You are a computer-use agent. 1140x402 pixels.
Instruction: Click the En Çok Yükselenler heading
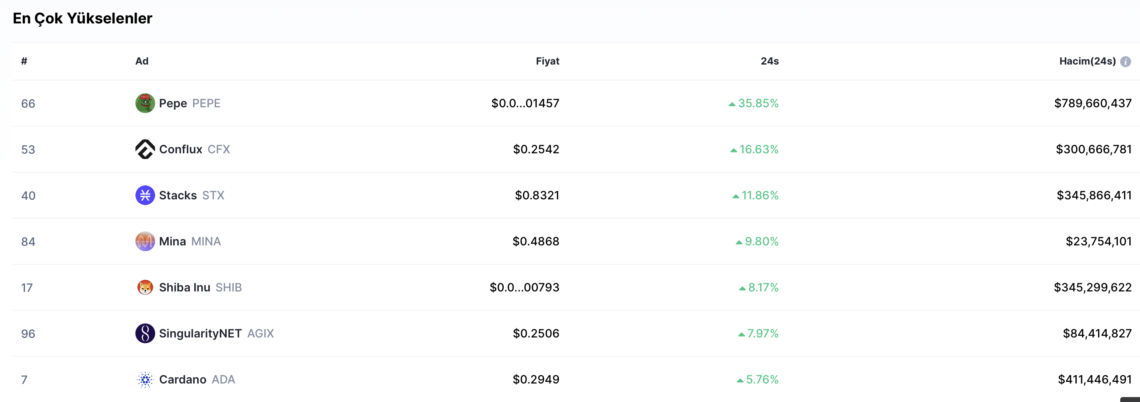[82, 19]
